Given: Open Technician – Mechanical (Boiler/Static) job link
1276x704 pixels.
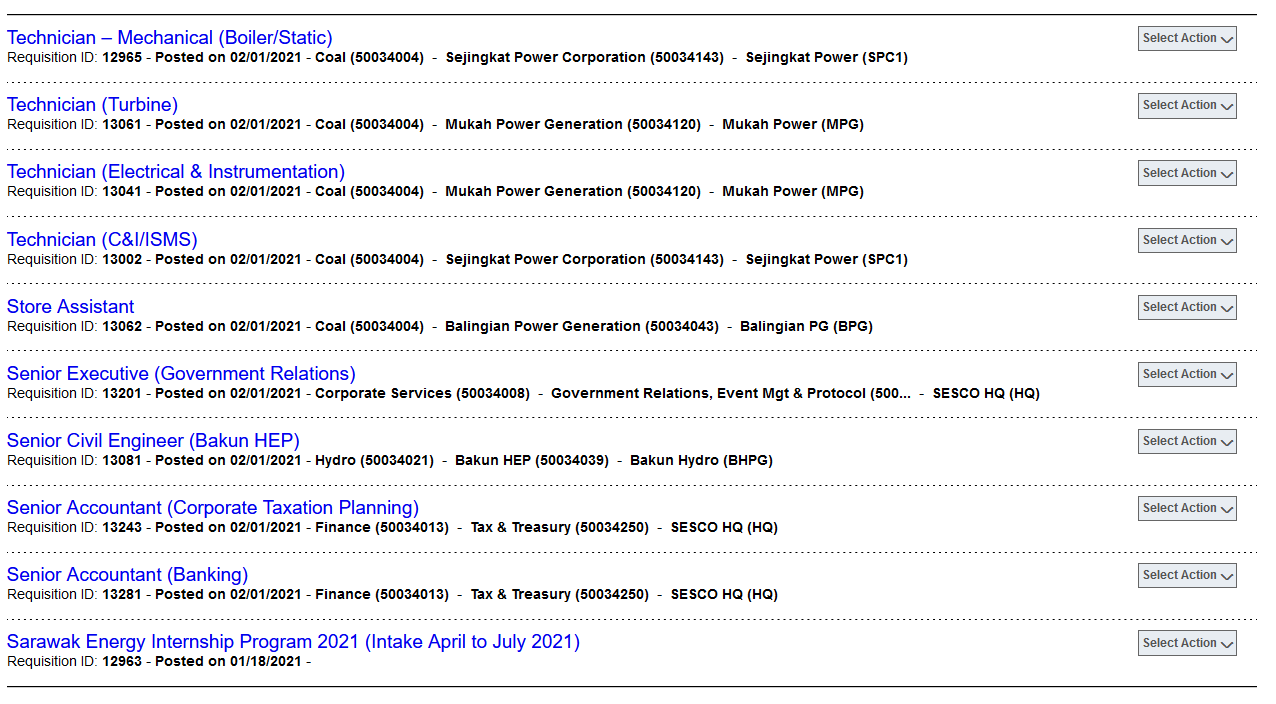Looking at the screenshot, I should [170, 38].
